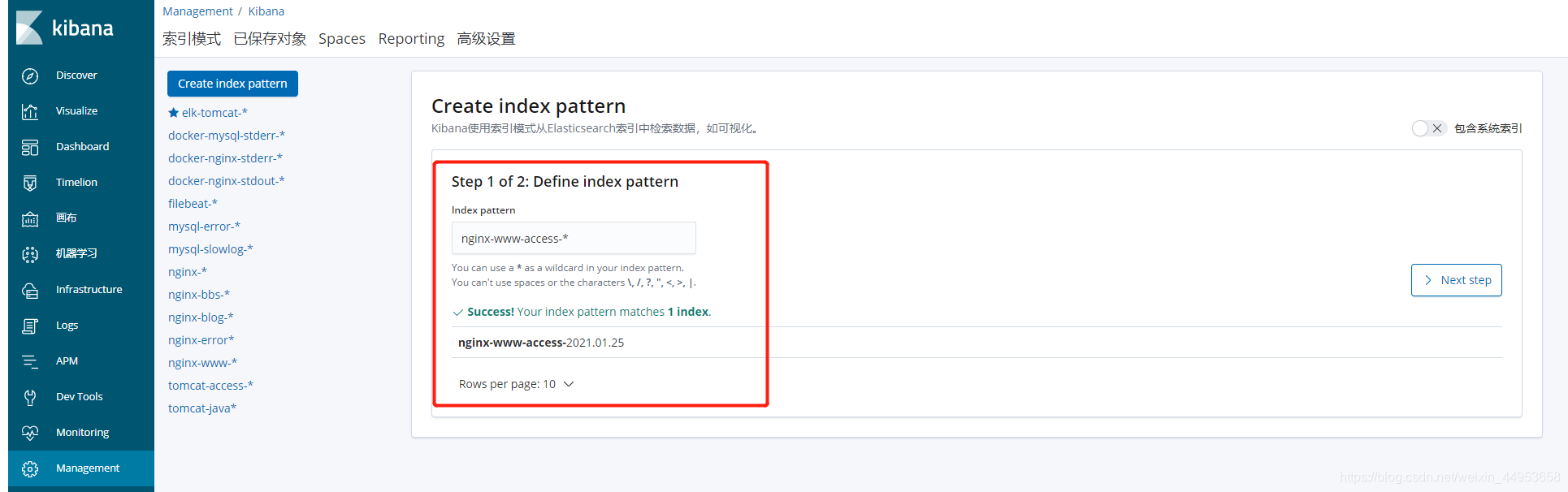Open tomcat-access-* index pattern

pyautogui.click(x=210, y=386)
